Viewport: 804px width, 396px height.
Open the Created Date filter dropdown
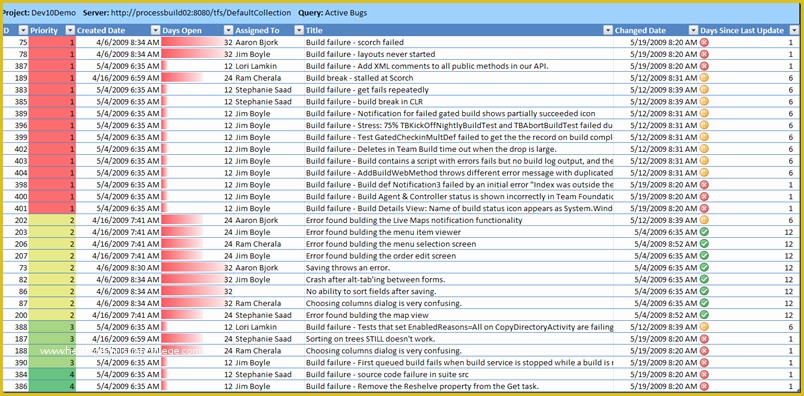point(155,31)
